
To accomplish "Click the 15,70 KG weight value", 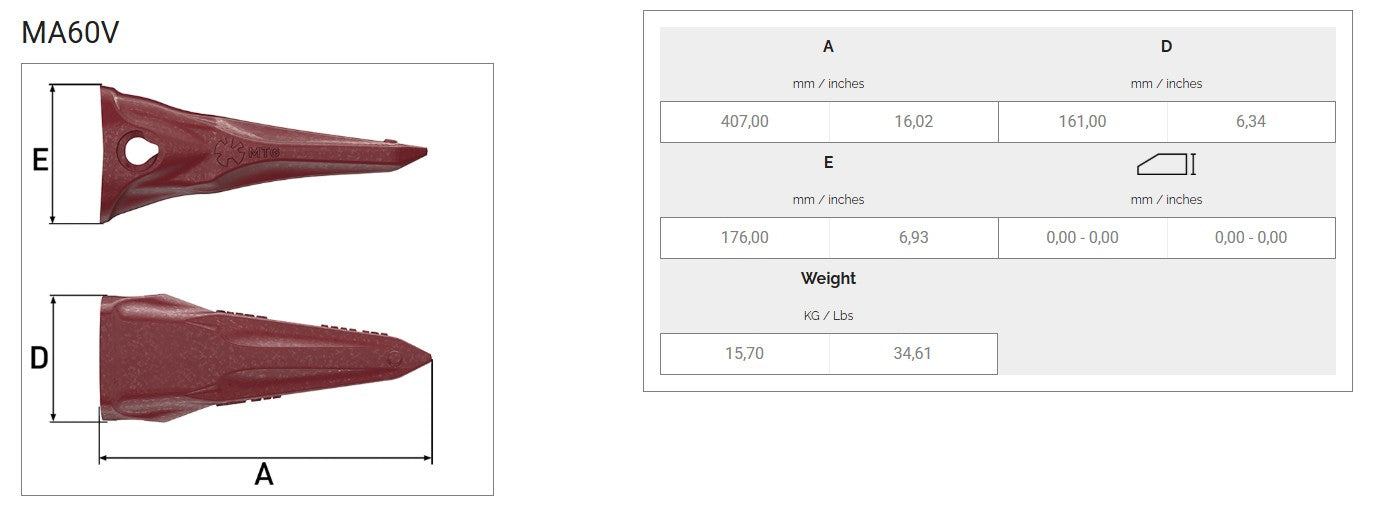I will coord(745,354).
